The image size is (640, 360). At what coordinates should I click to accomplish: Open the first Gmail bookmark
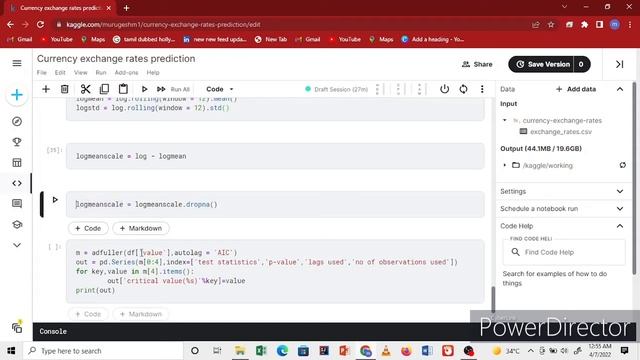point(20,39)
